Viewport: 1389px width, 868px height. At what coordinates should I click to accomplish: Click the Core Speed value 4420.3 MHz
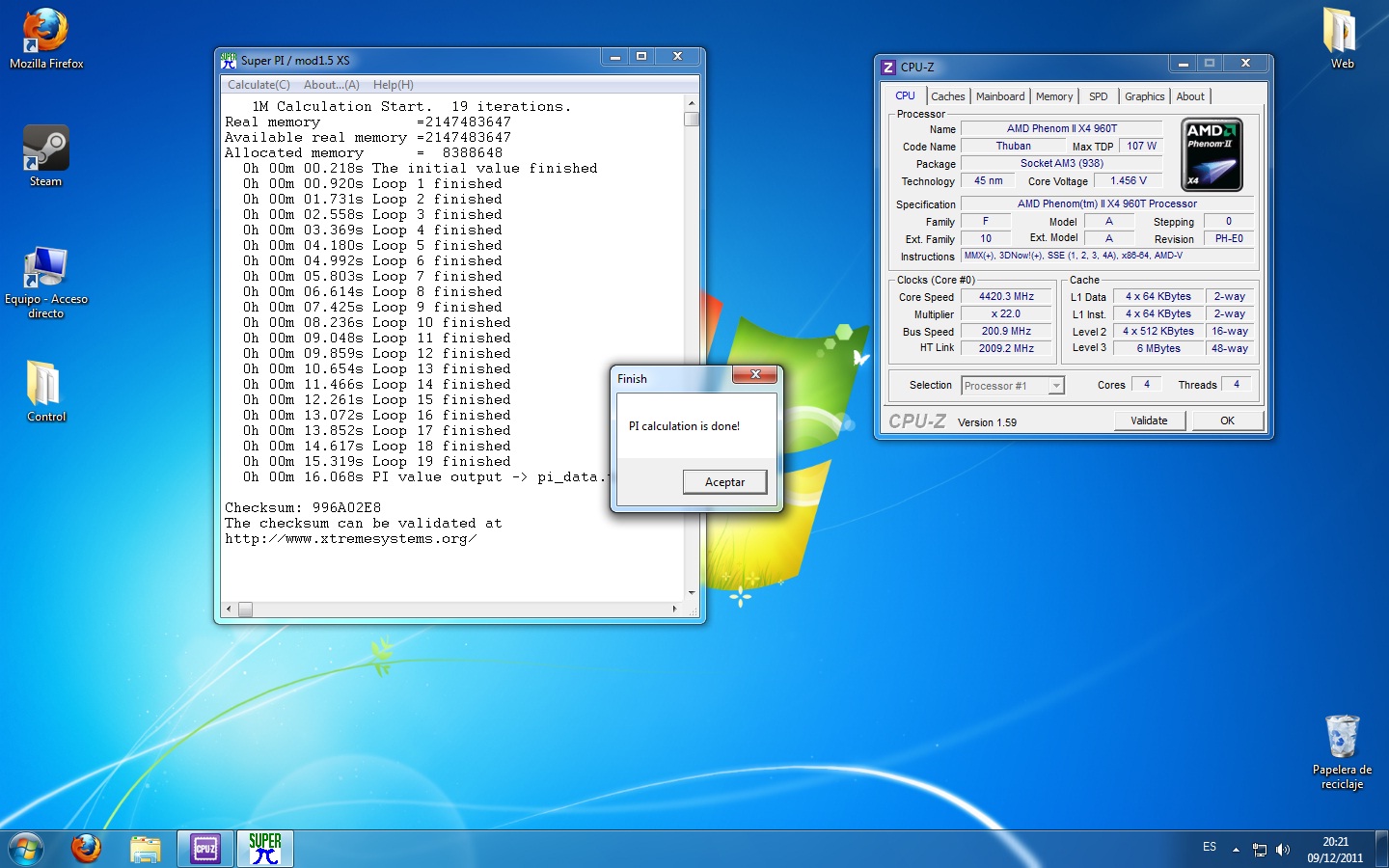click(1006, 296)
